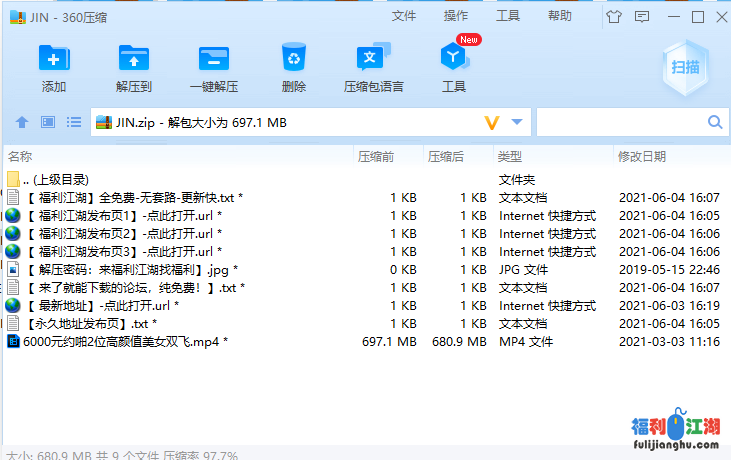Open the skin (shirt) icon in title bar
This screenshot has height=460, width=731.
click(x=613, y=16)
